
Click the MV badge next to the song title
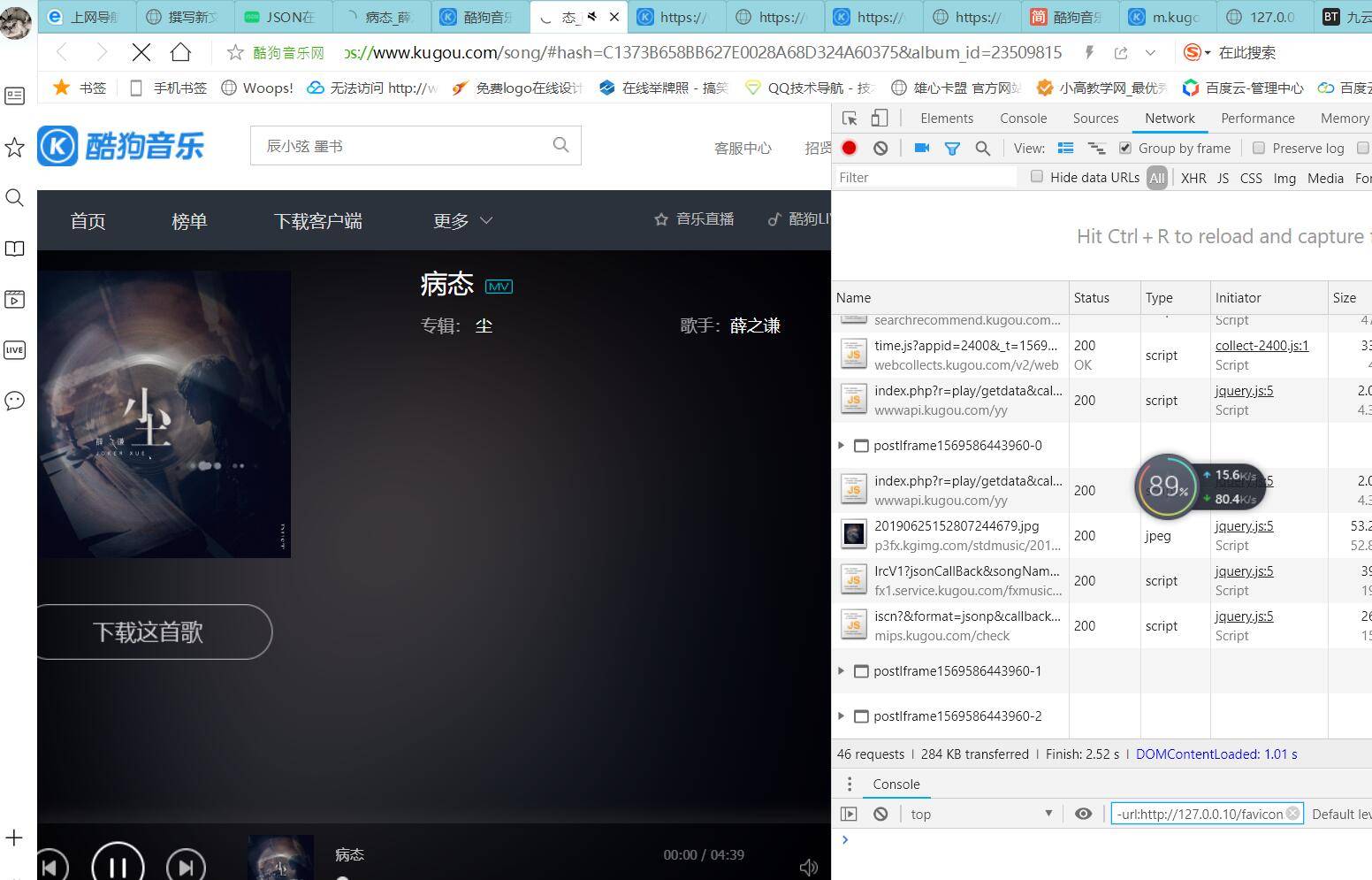tap(499, 287)
